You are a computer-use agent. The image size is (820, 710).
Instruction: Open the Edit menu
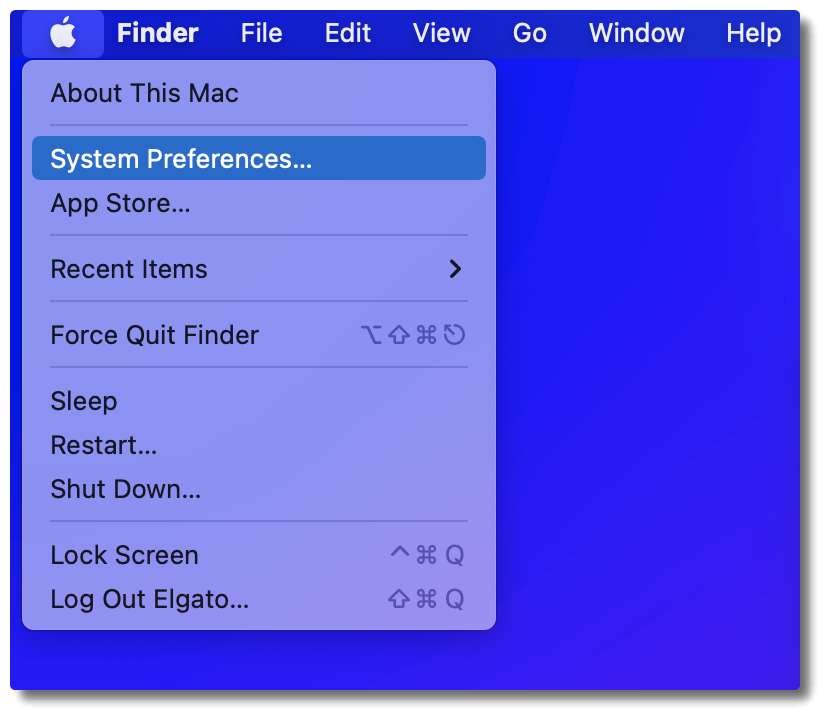[347, 34]
